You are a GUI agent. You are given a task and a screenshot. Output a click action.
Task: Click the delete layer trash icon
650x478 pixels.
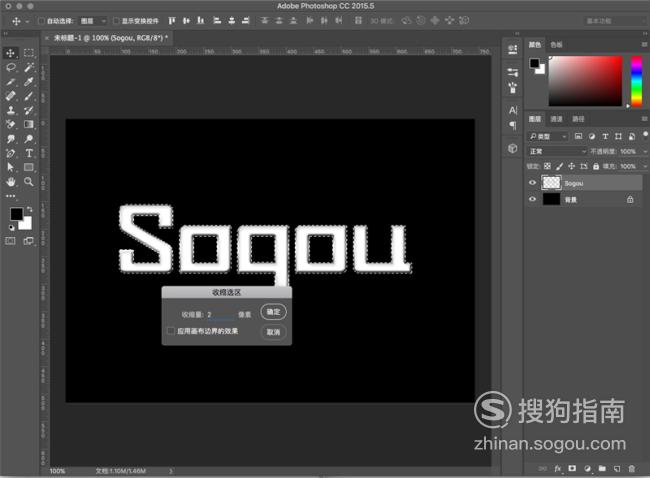point(631,468)
